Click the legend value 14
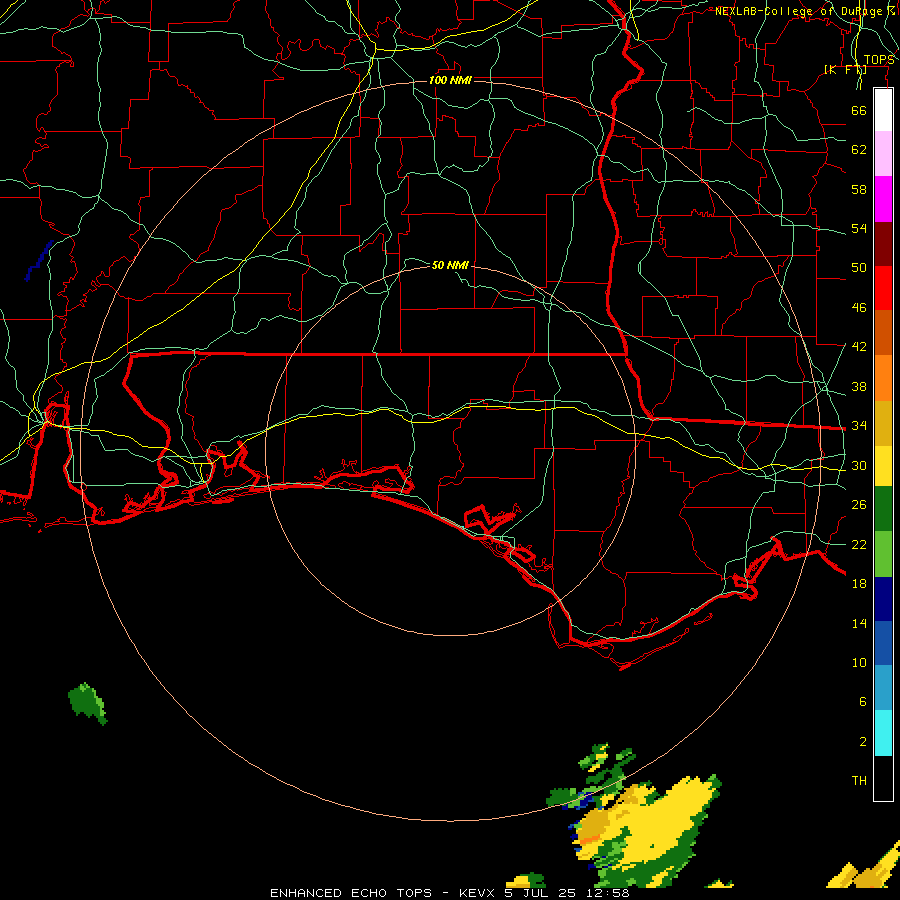 pos(859,623)
